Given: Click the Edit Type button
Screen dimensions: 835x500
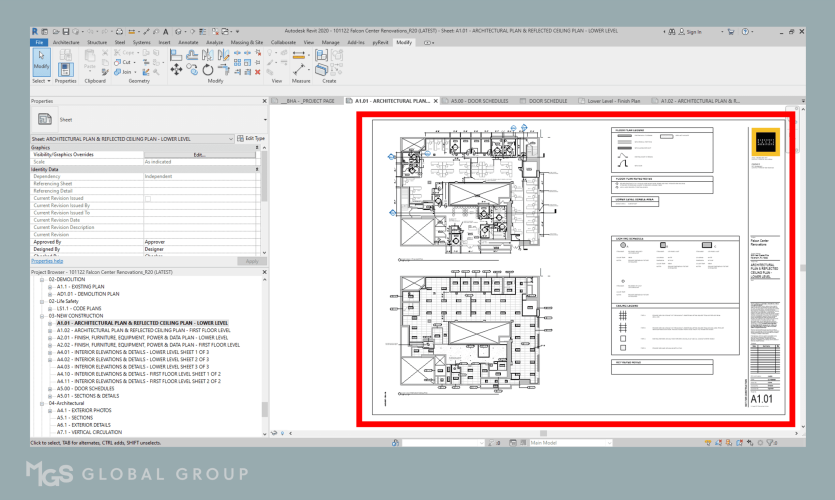Looking at the screenshot, I should [251, 138].
